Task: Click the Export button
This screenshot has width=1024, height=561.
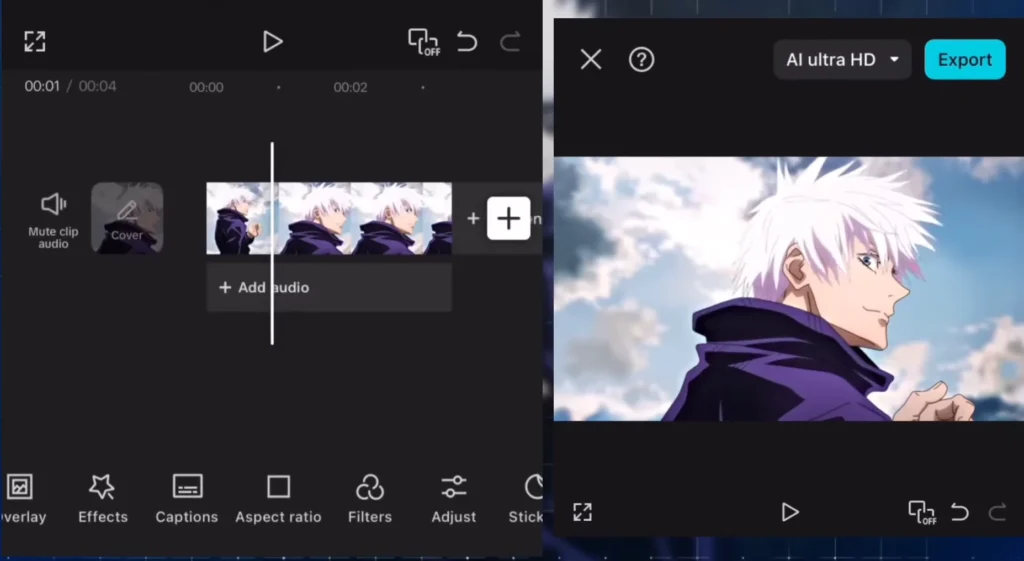Action: pos(965,59)
